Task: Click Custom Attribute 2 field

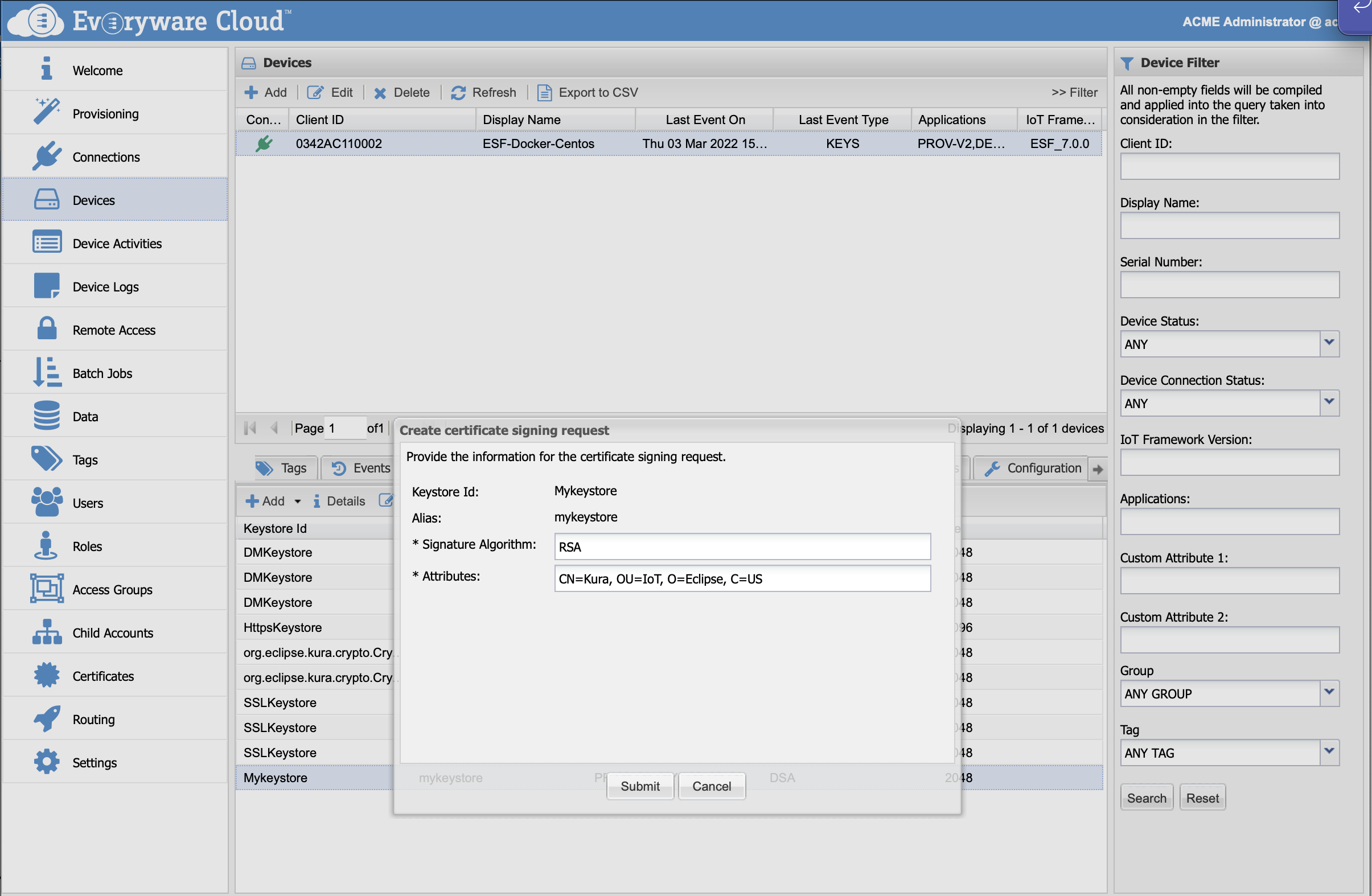Action: point(1229,639)
